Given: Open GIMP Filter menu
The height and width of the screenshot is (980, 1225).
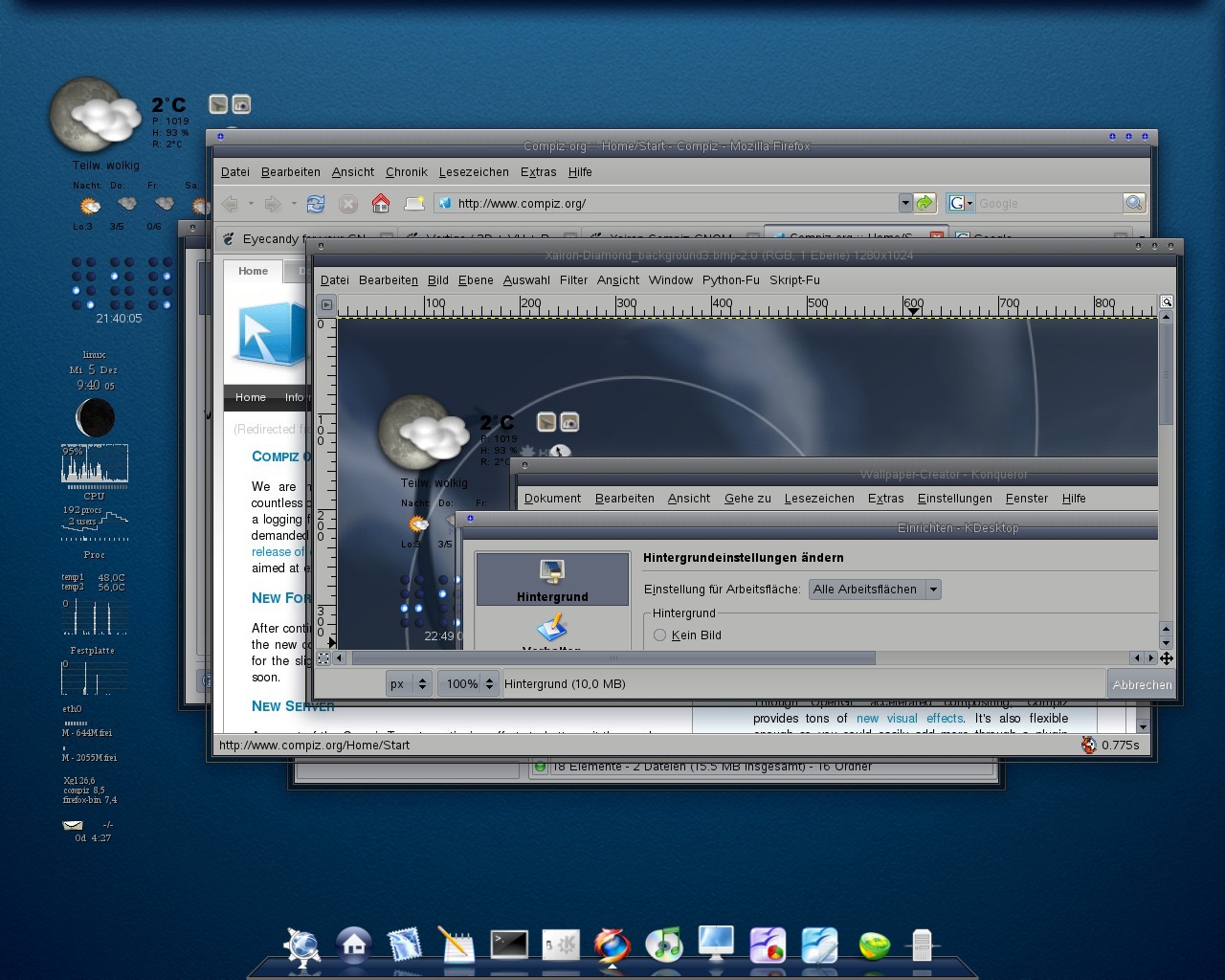Looking at the screenshot, I should coord(573,280).
